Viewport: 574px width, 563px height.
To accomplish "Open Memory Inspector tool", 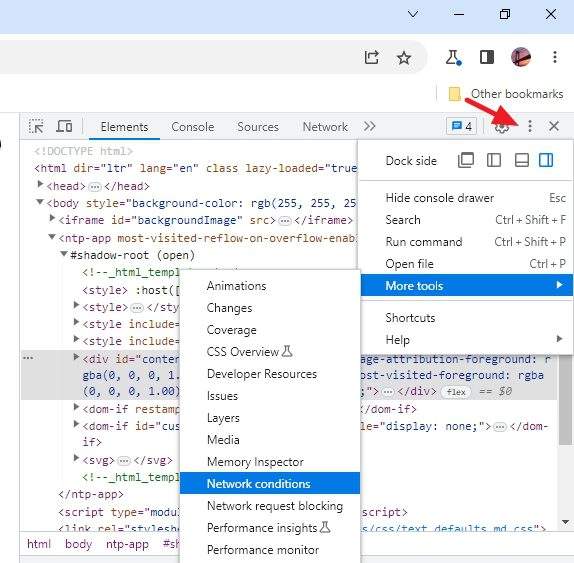I will 270,462.
